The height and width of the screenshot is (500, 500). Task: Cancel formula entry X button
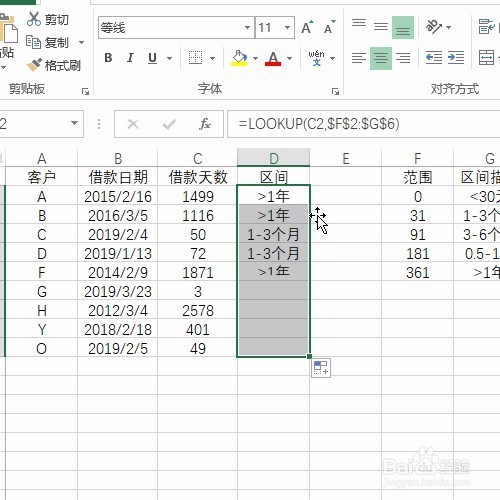(133, 124)
